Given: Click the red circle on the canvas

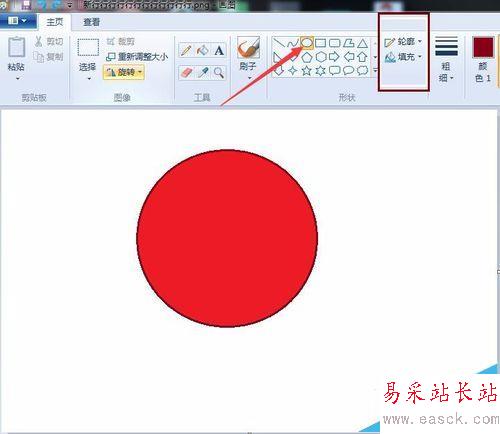Looking at the screenshot, I should [x=227, y=238].
